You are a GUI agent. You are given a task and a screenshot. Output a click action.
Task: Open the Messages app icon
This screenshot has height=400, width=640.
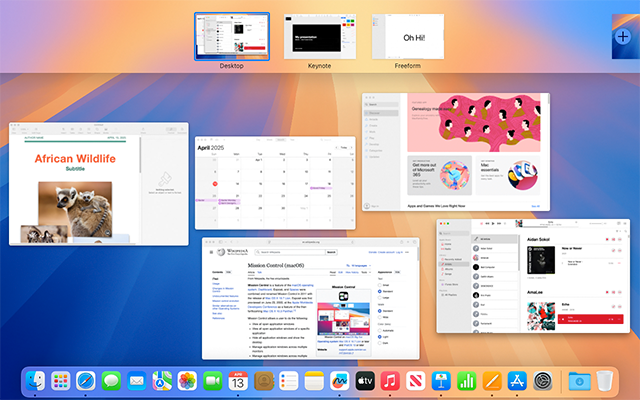[111, 381]
